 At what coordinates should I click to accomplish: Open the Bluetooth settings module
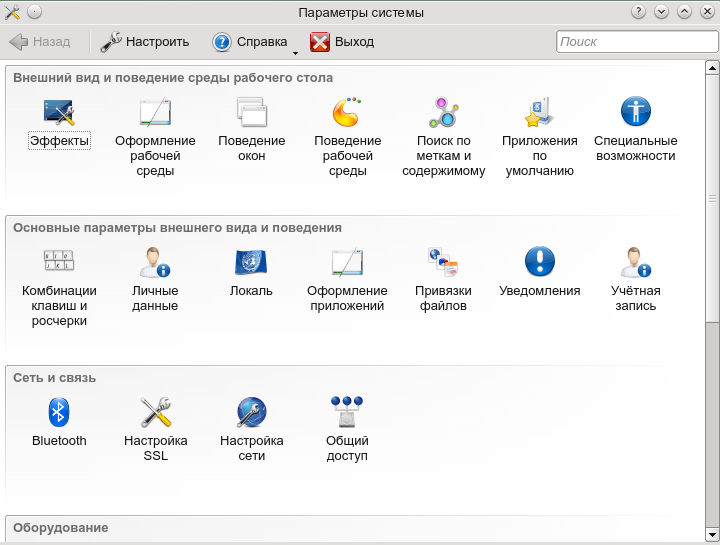[59, 422]
